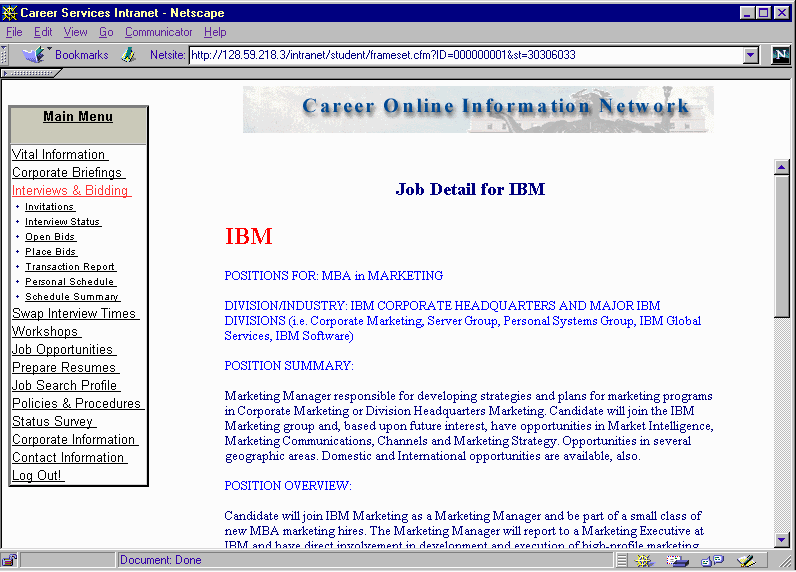Open the Place Bids link
The height and width of the screenshot is (572, 796).
51,252
